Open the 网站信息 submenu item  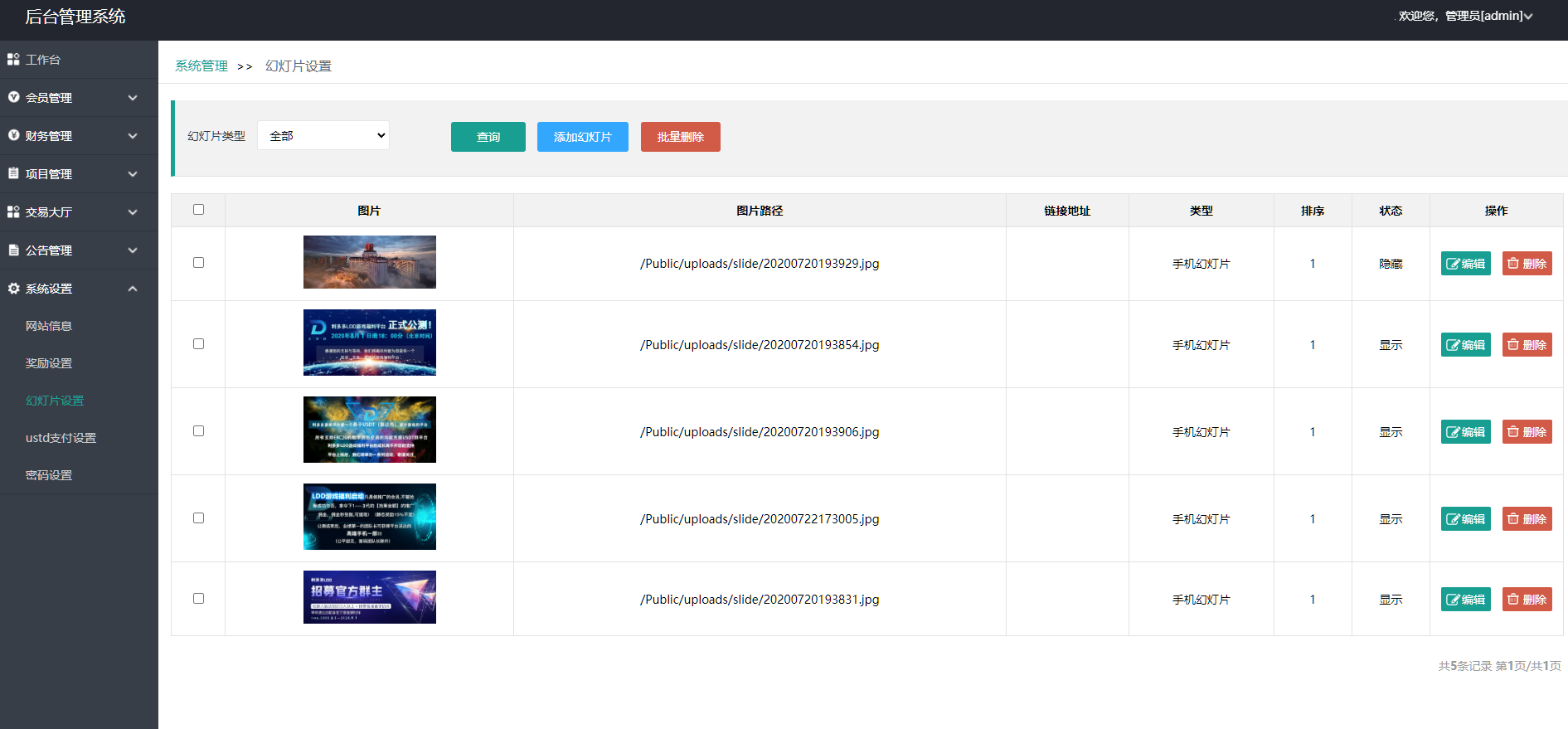coord(49,326)
